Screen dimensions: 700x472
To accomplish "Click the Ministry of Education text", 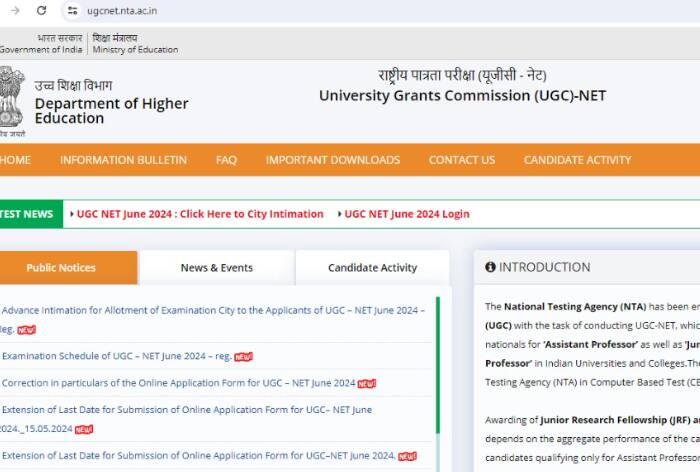I will coord(135,50).
